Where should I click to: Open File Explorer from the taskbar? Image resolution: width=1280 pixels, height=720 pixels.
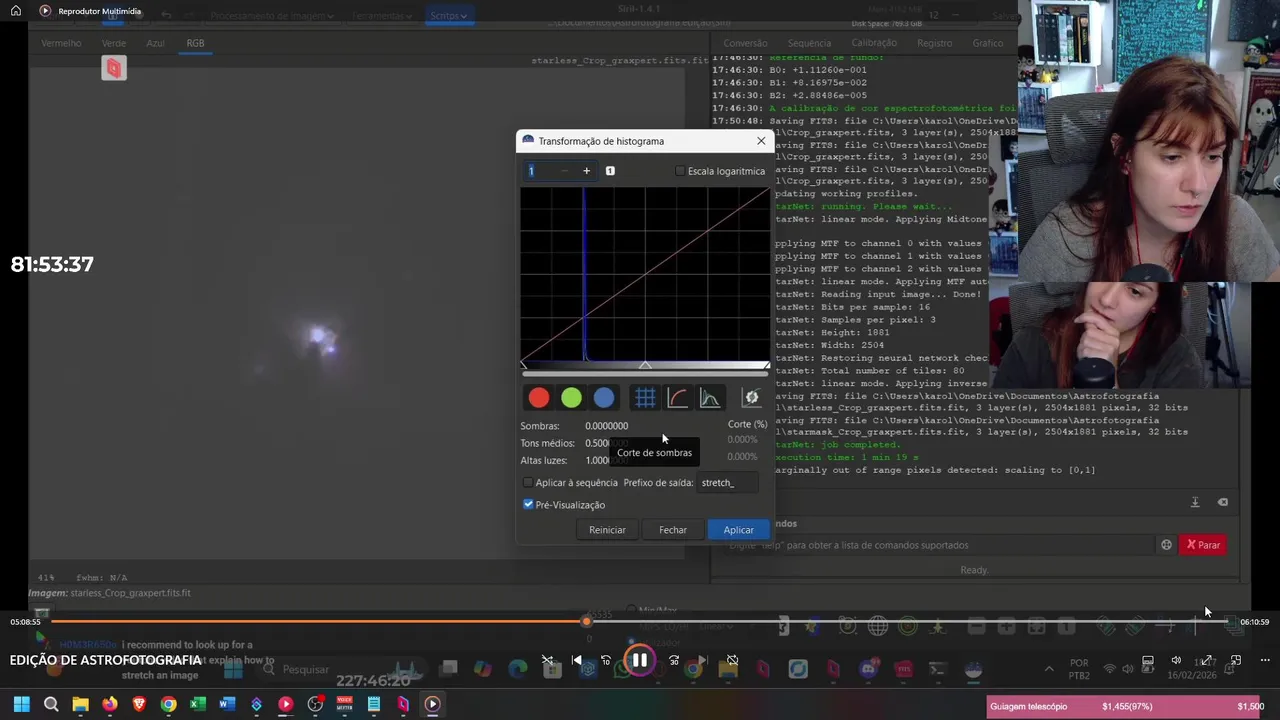(x=80, y=705)
